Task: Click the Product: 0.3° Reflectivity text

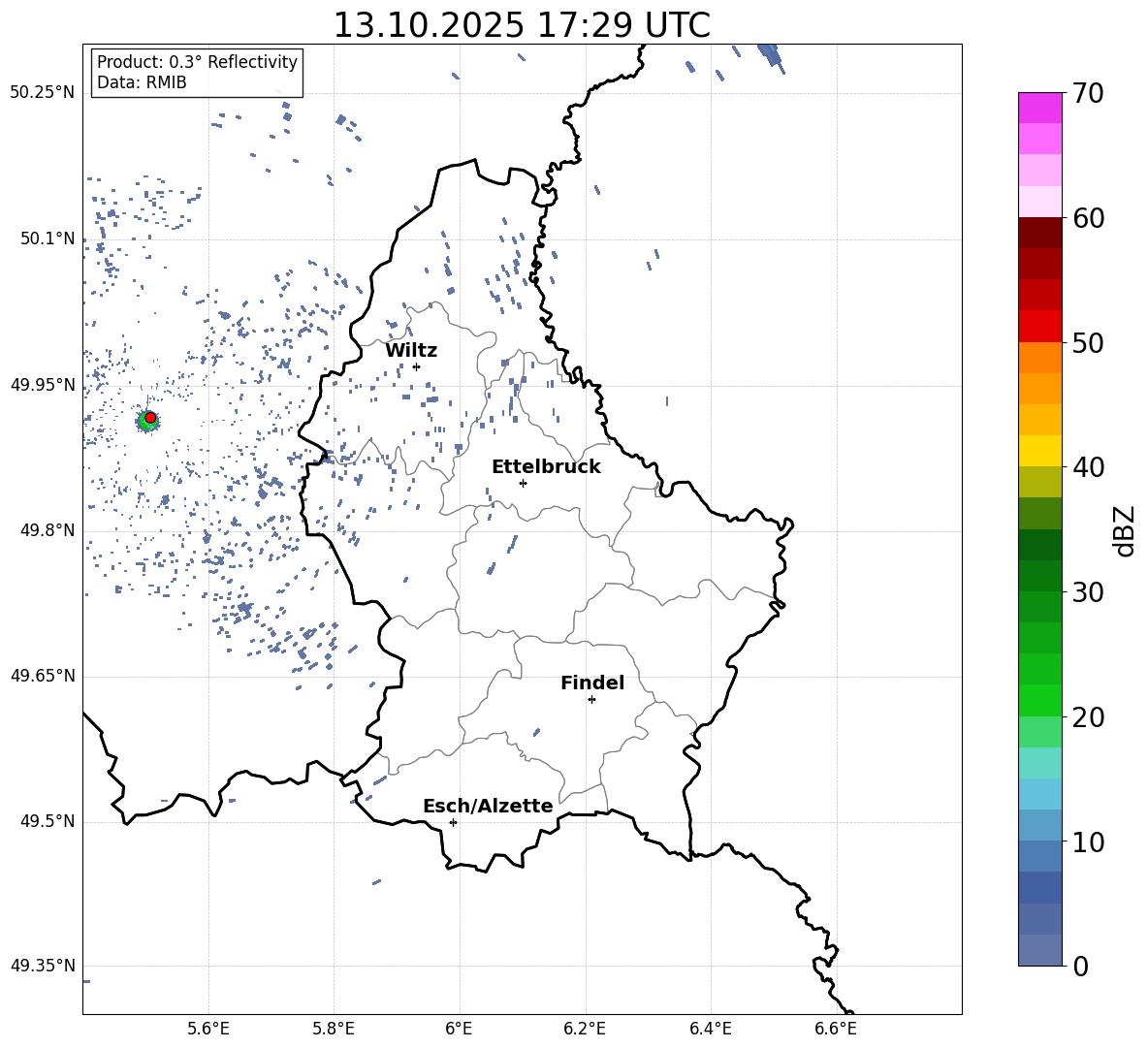Action: [197, 62]
